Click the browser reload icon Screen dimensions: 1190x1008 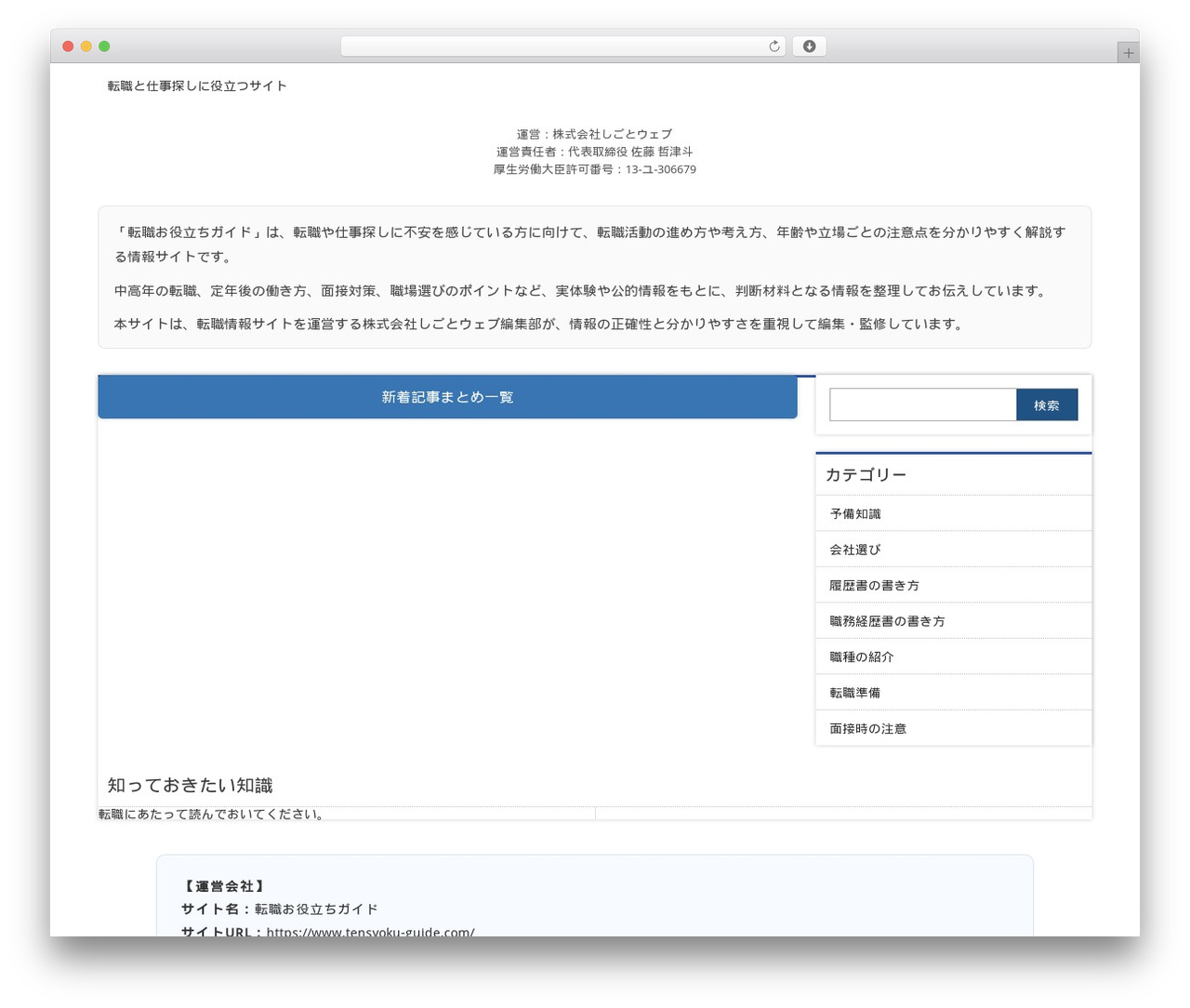(774, 46)
